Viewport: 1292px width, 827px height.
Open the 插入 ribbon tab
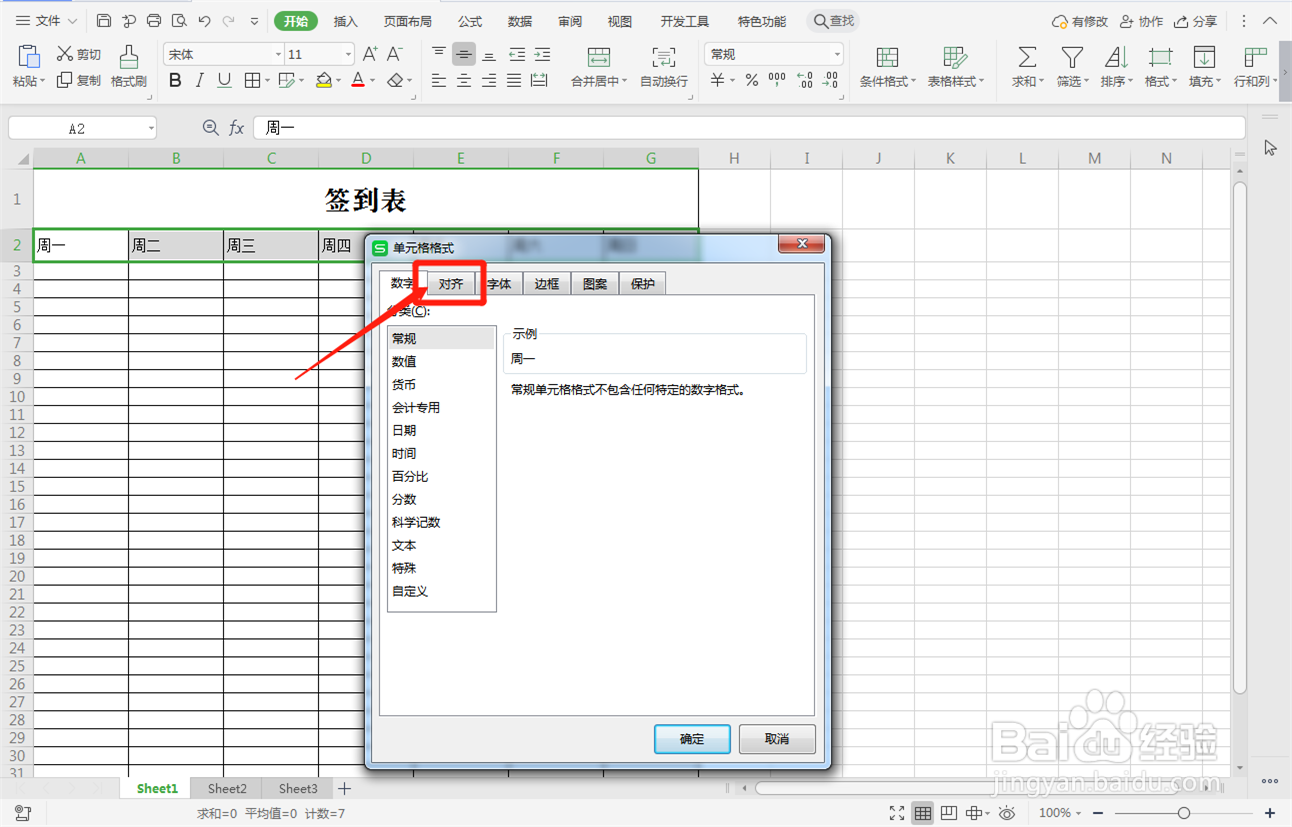click(345, 20)
